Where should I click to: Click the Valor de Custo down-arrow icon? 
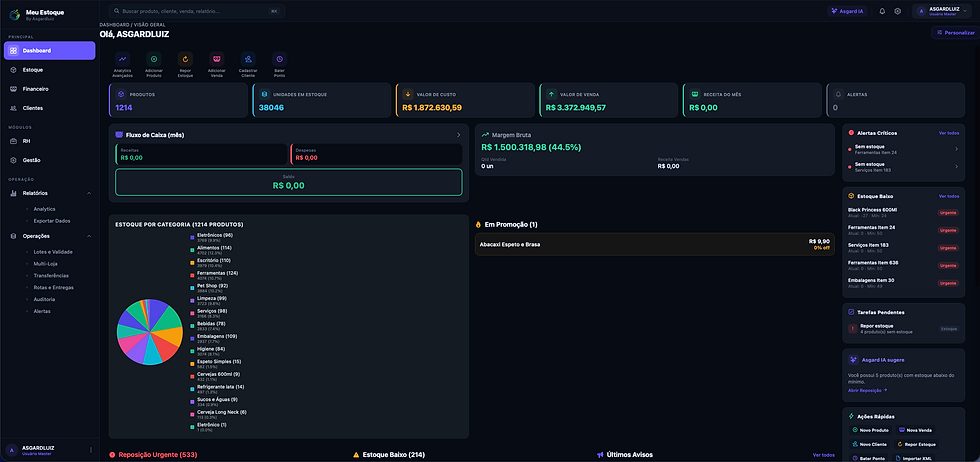coord(408,94)
